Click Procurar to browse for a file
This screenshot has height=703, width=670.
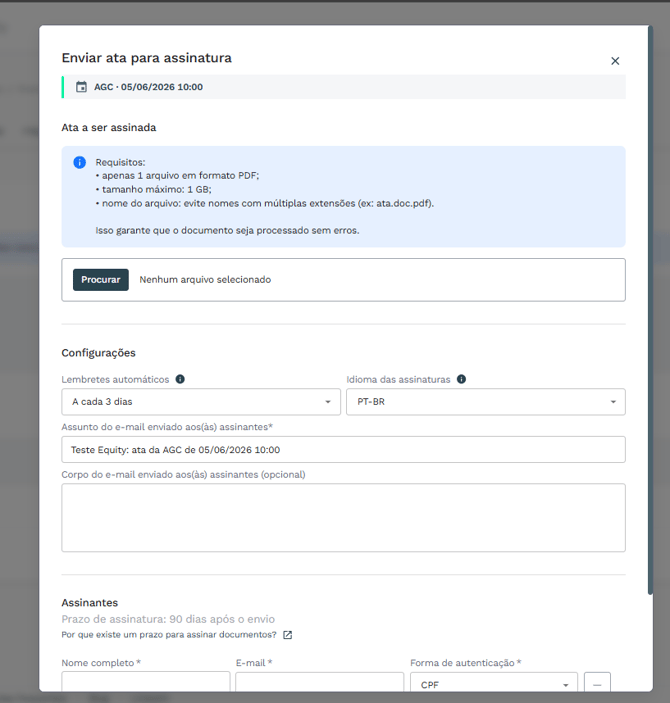(101, 280)
